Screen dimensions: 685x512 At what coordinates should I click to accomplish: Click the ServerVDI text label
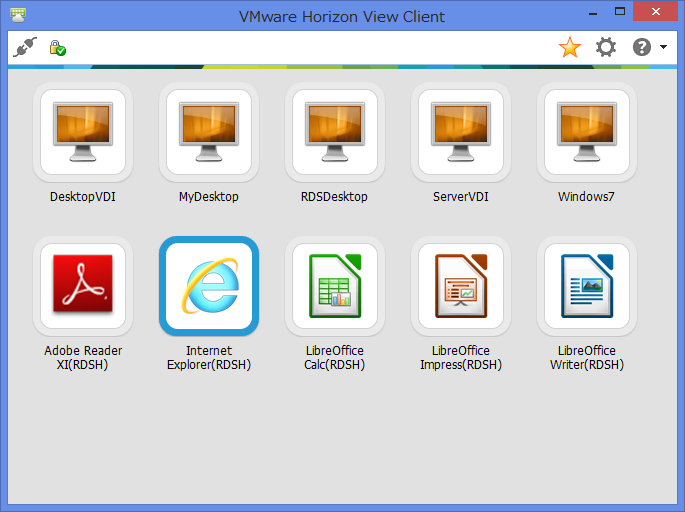coord(460,197)
